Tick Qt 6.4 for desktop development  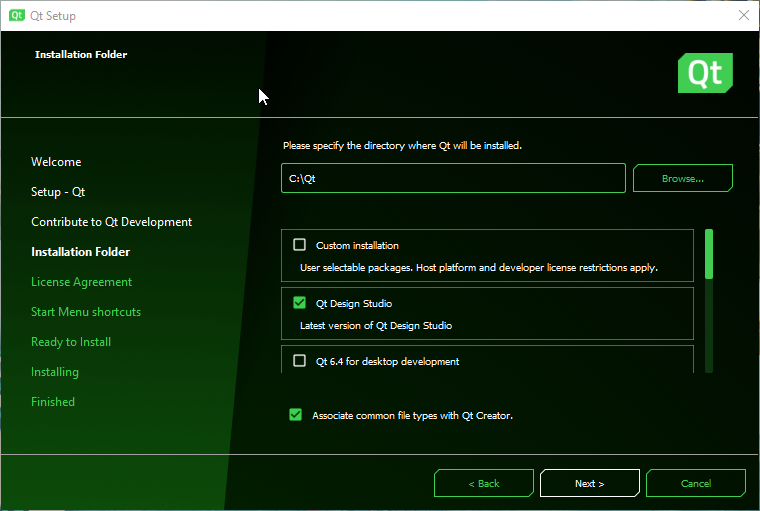click(300, 361)
